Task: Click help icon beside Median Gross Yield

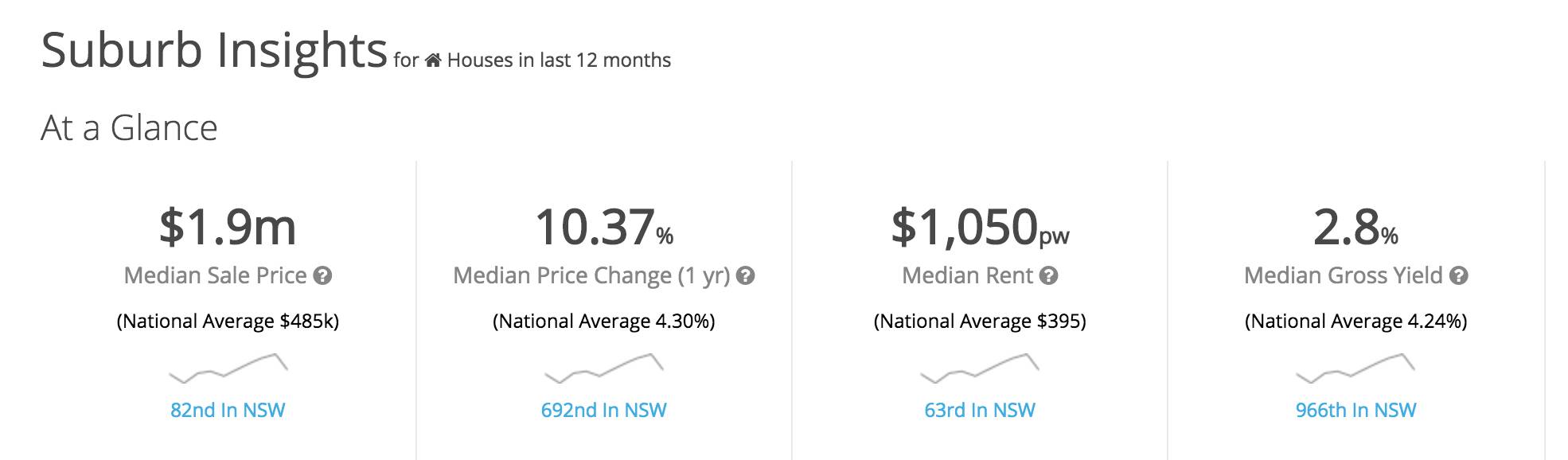Action: 1458,276
